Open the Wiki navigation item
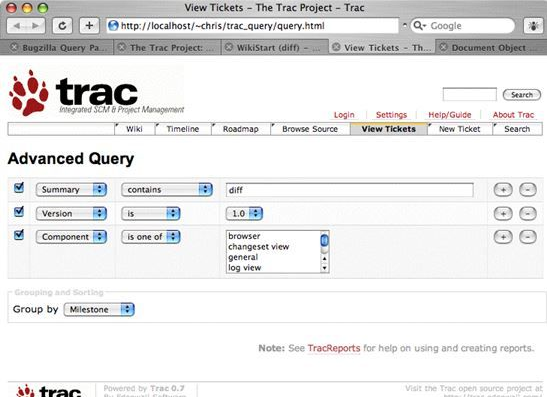 [134, 129]
